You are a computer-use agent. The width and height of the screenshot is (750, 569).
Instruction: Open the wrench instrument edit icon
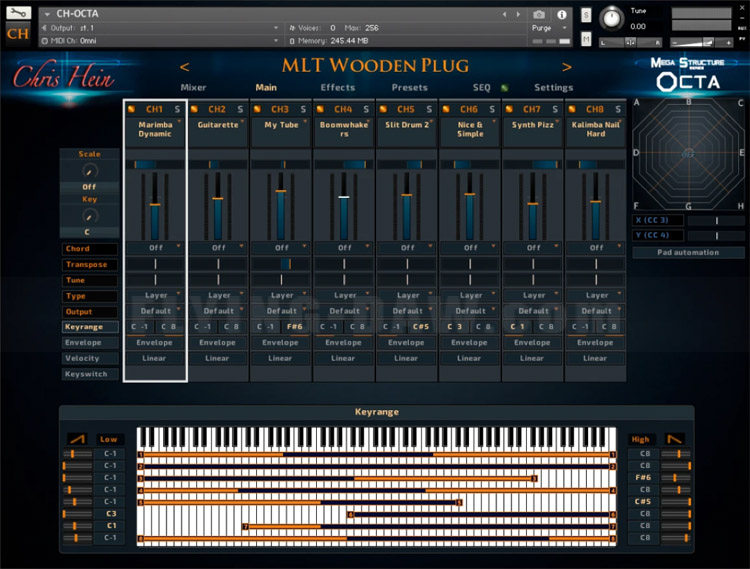(x=18, y=13)
